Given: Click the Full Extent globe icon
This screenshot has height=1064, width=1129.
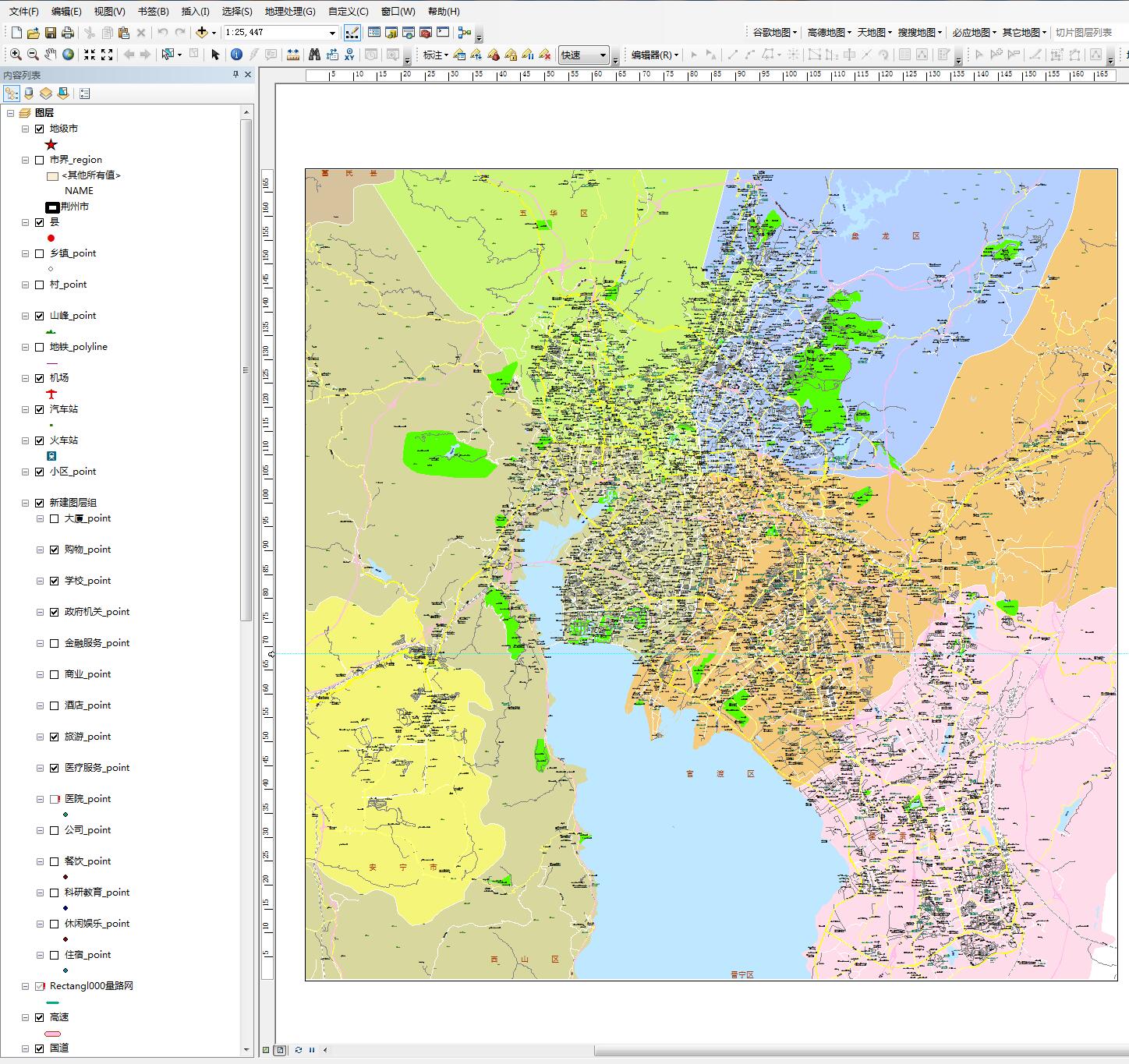Looking at the screenshot, I should [x=69, y=55].
